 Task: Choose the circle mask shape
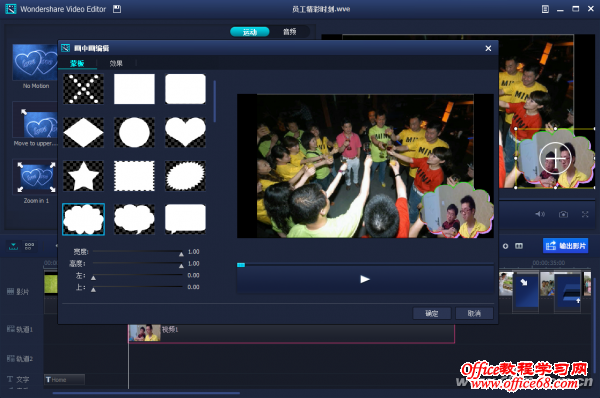pyautogui.click(x=134, y=132)
